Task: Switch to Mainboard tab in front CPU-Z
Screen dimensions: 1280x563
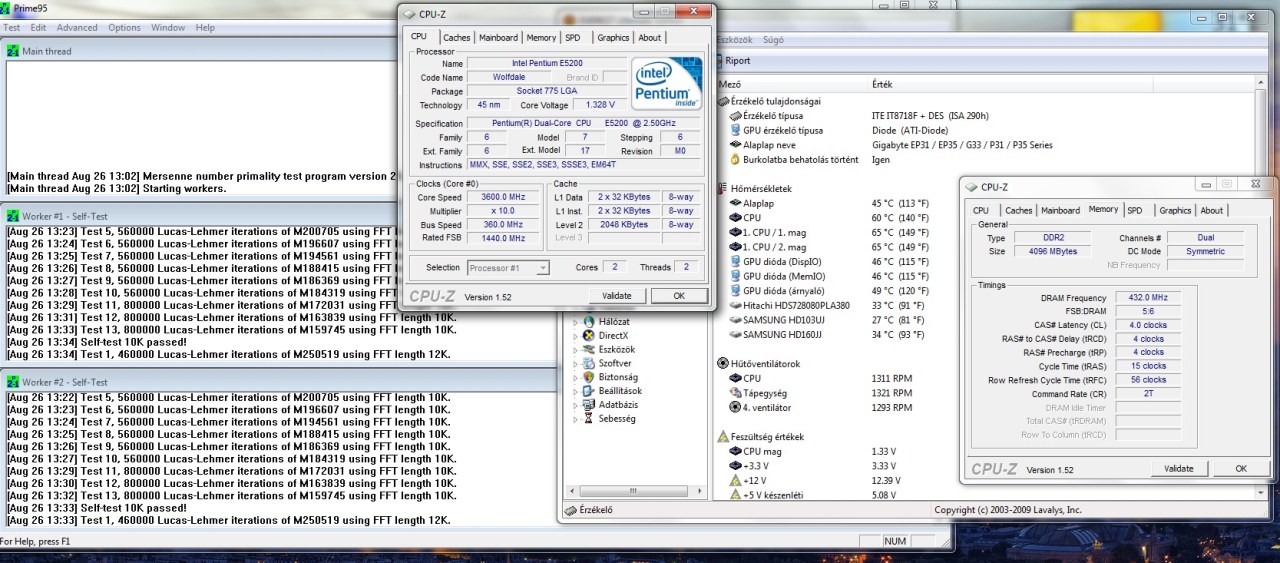Action: pyautogui.click(x=498, y=37)
